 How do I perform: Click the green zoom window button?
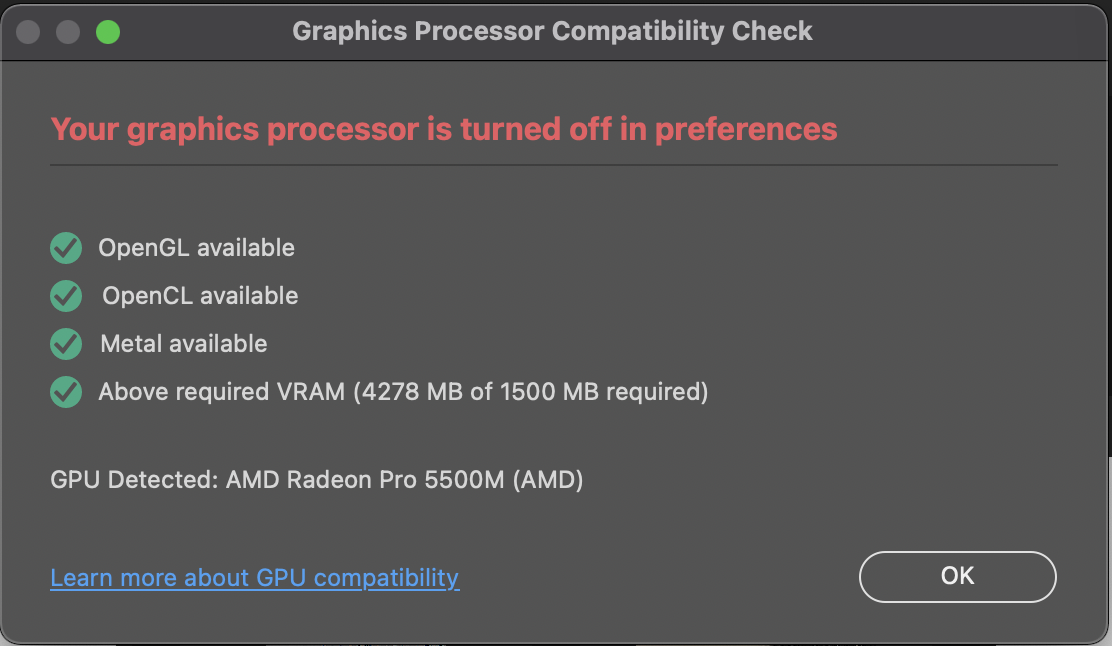[x=108, y=32]
